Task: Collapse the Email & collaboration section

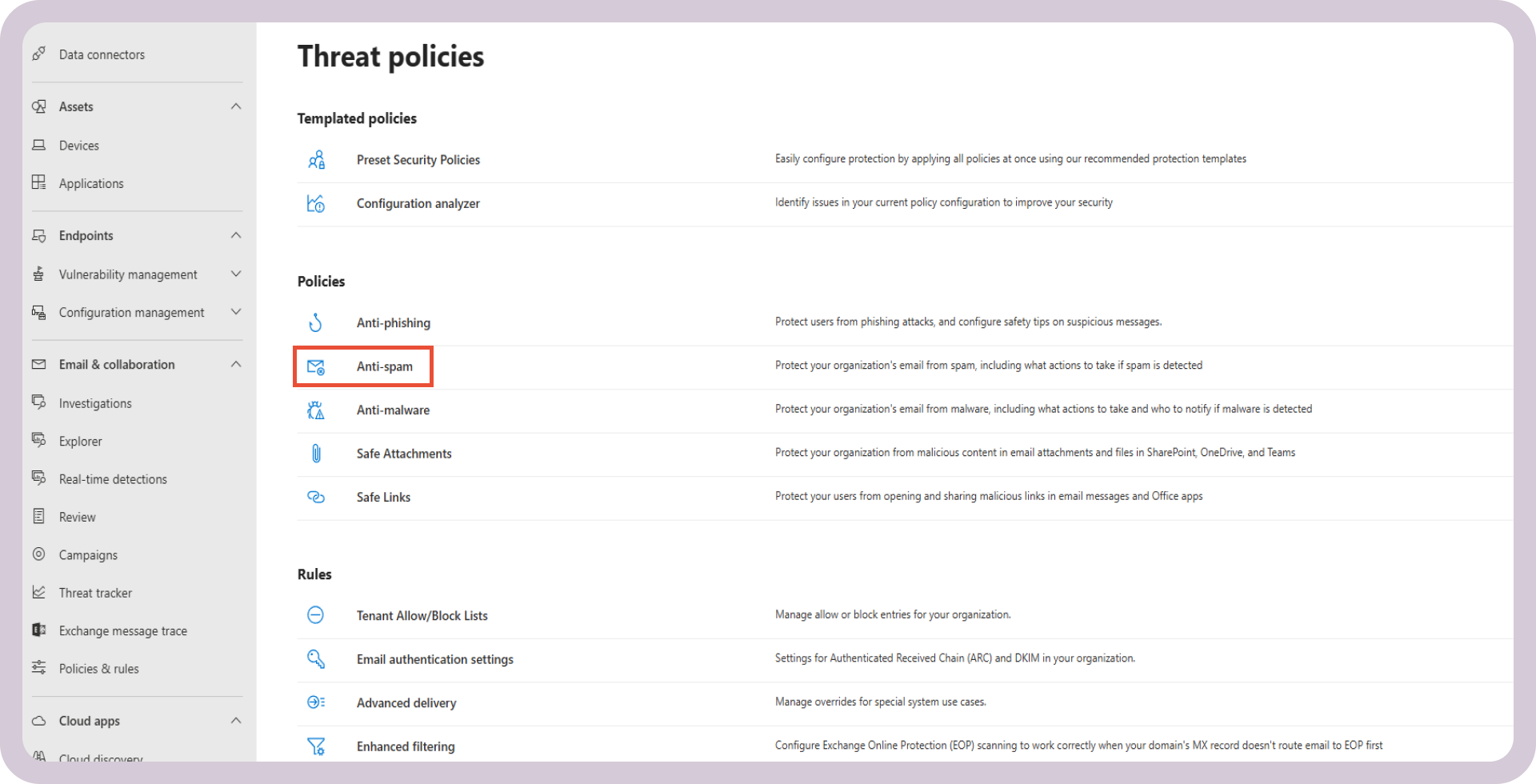Action: (x=236, y=364)
